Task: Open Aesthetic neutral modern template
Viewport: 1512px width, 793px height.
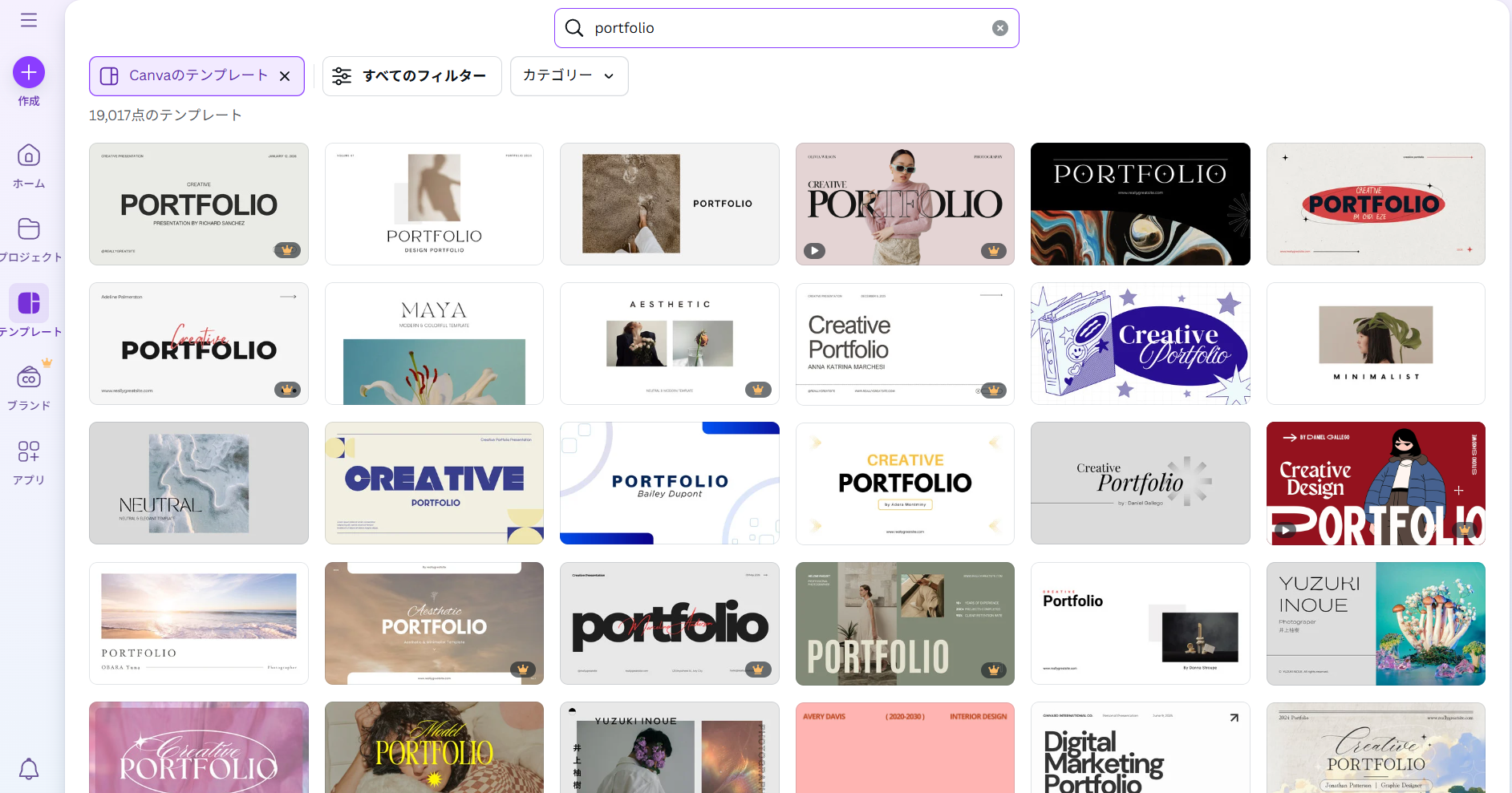Action: 670,343
